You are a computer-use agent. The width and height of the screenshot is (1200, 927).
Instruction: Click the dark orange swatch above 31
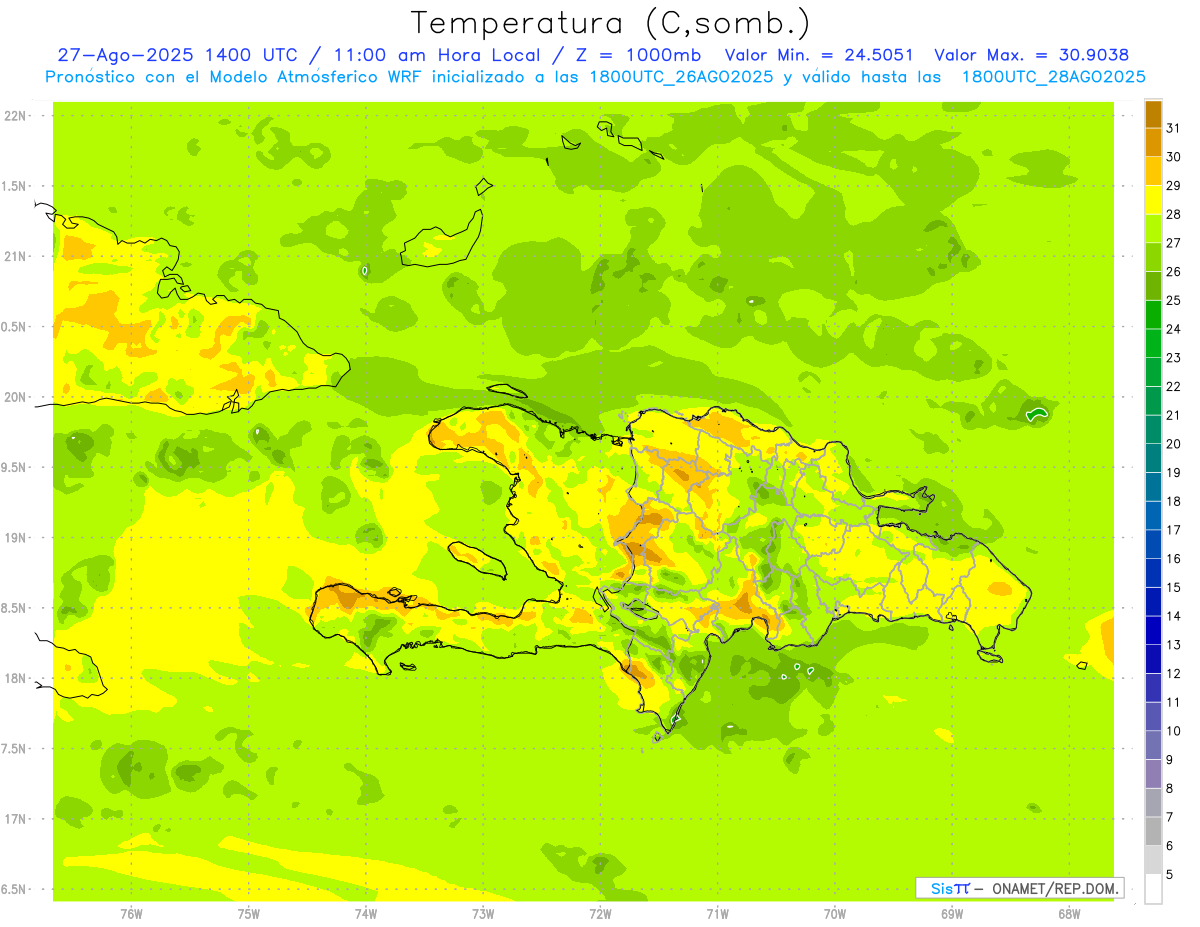tap(1153, 114)
